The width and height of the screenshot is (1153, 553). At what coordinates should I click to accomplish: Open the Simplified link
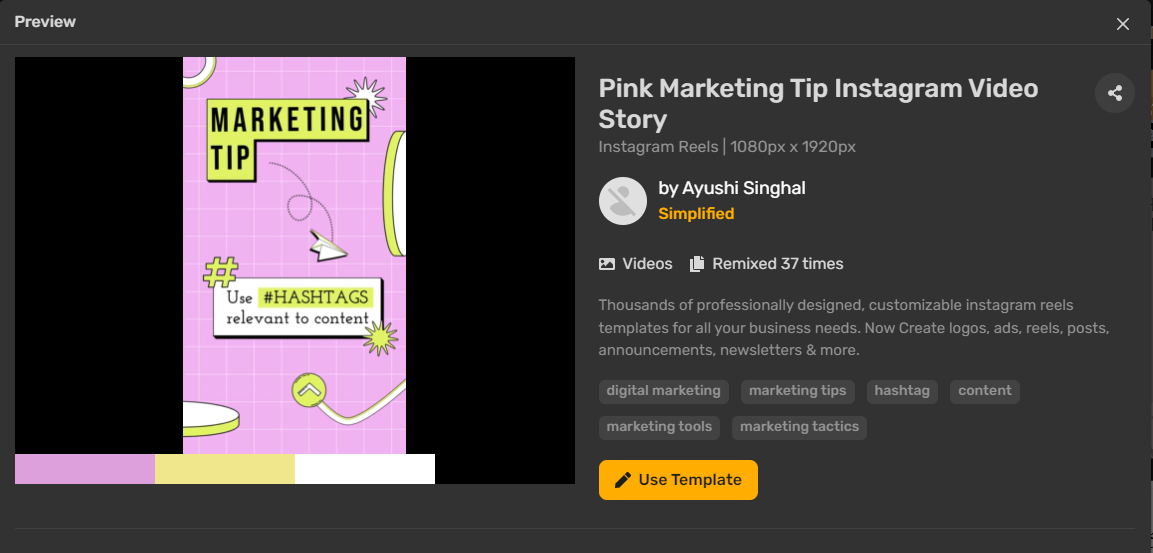pos(696,214)
